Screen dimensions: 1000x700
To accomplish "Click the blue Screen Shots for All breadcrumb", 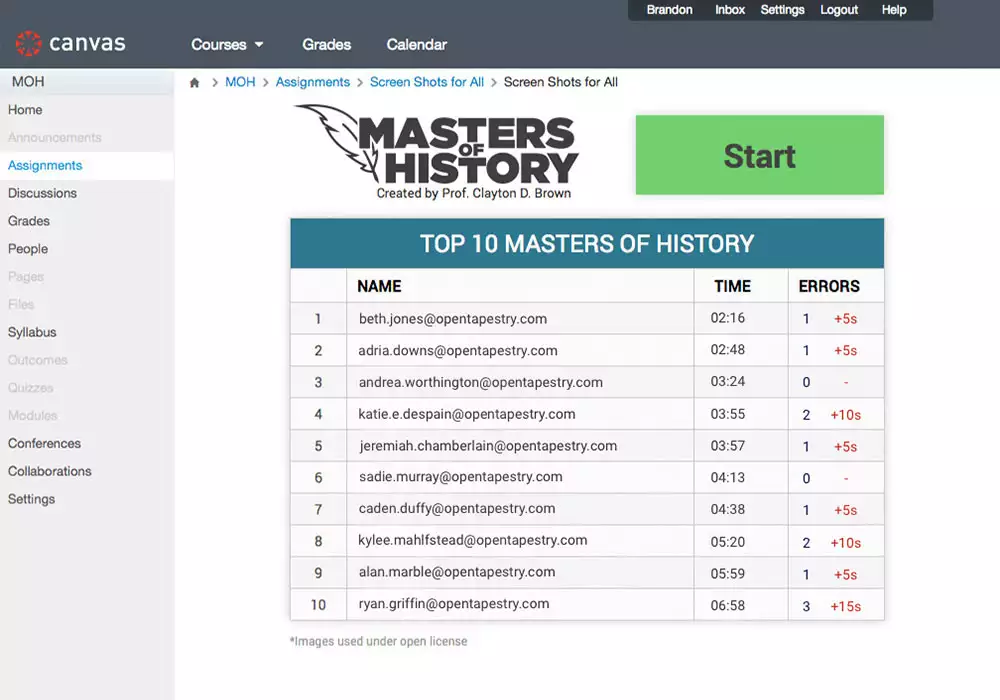I will click(427, 82).
